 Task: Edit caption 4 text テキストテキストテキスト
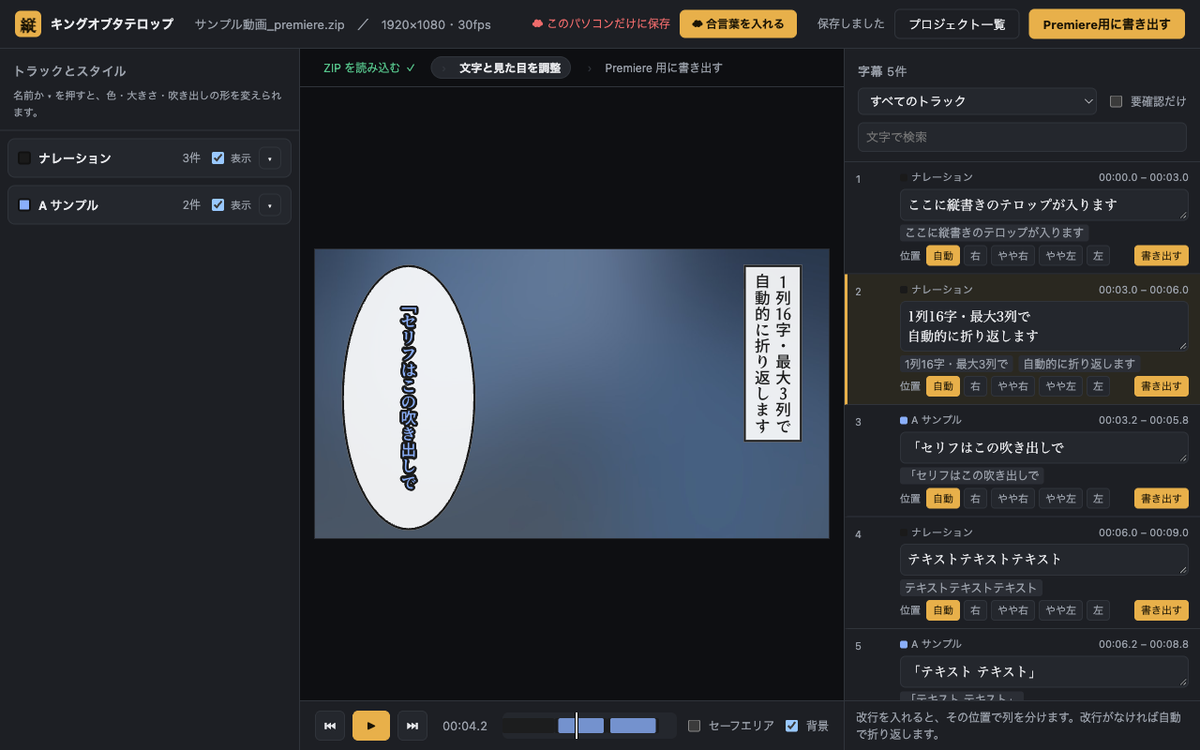pyautogui.click(x=1044, y=559)
